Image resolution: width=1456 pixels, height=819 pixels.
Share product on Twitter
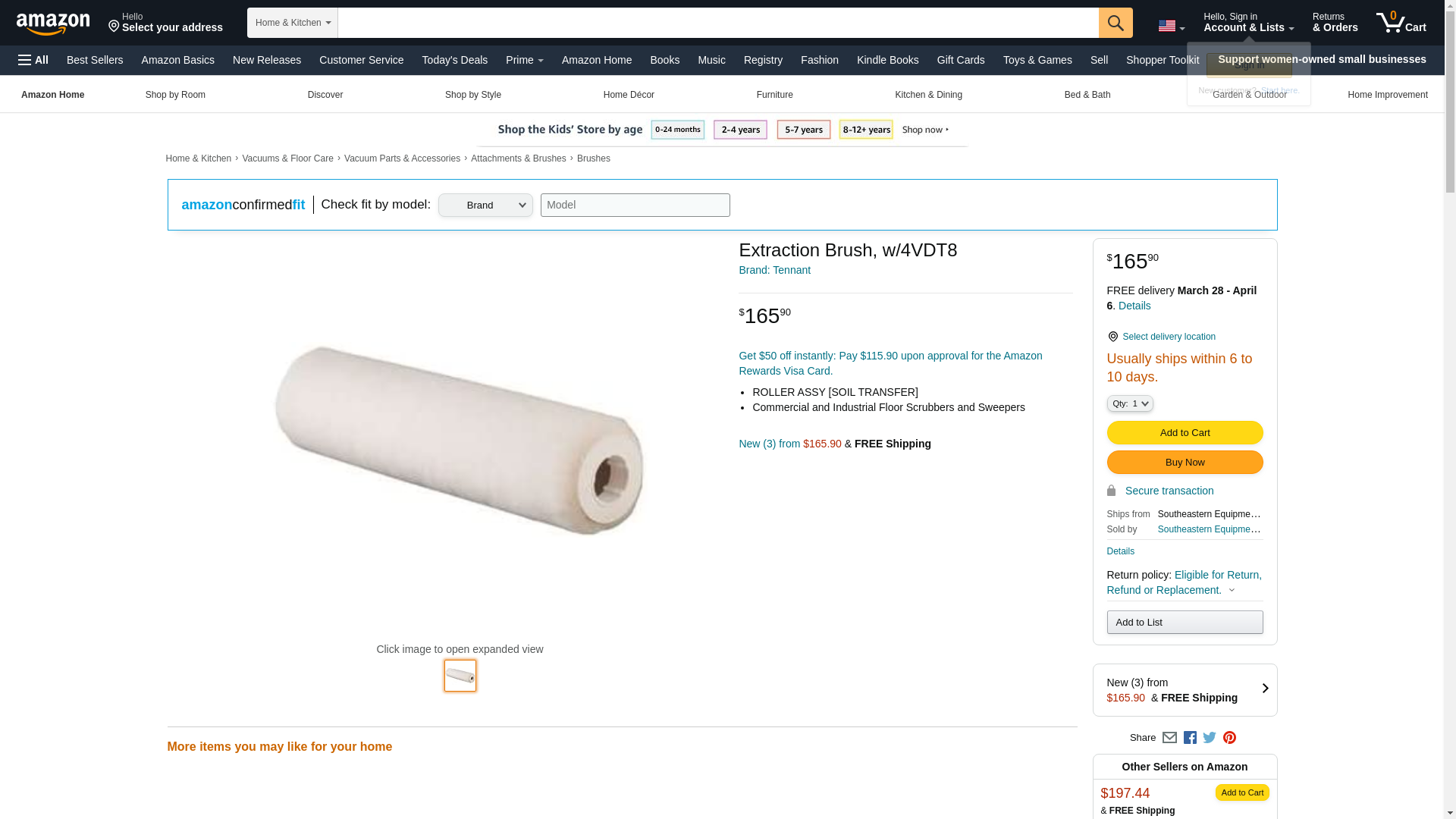[1210, 737]
